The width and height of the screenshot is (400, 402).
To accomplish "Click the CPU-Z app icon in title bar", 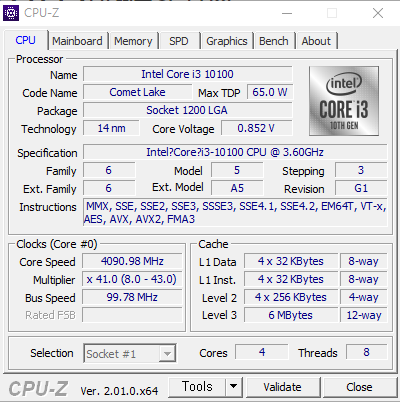I will pyautogui.click(x=11, y=13).
